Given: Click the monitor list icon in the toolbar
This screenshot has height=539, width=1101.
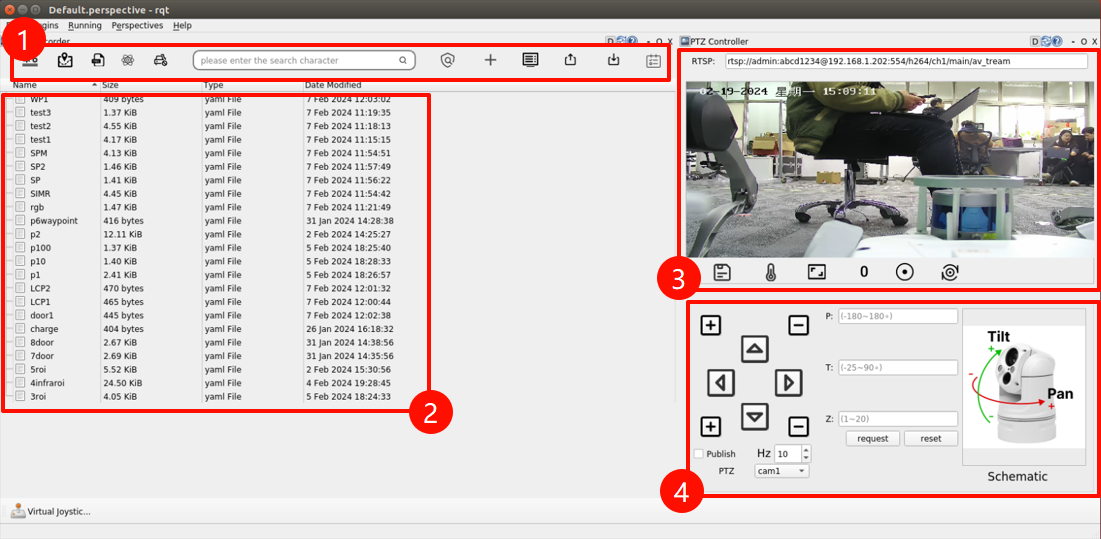Looking at the screenshot, I should 530,60.
